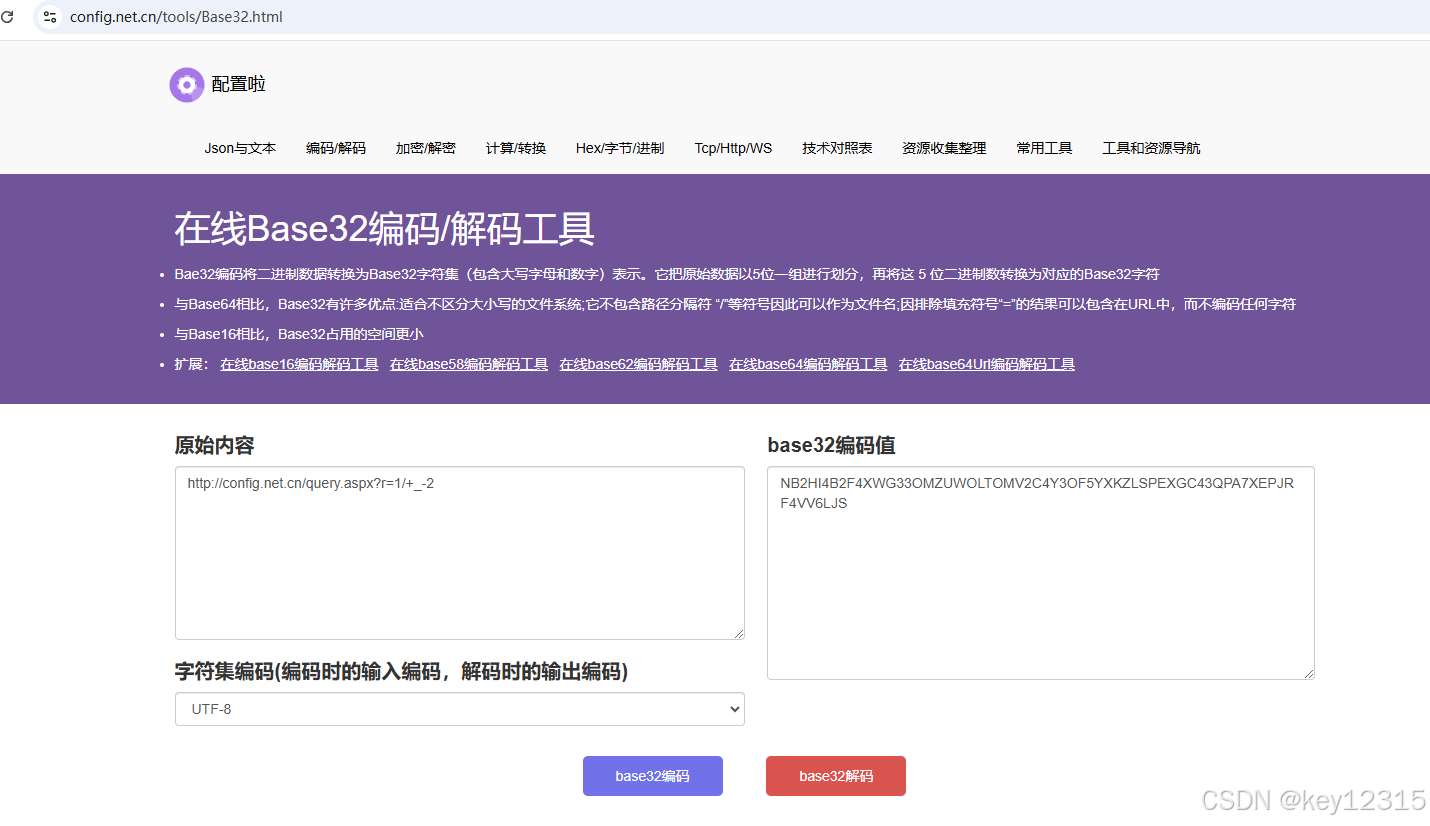Open the 在线base16编码解码工具 link
The image size is (1430, 826).
(x=298, y=364)
